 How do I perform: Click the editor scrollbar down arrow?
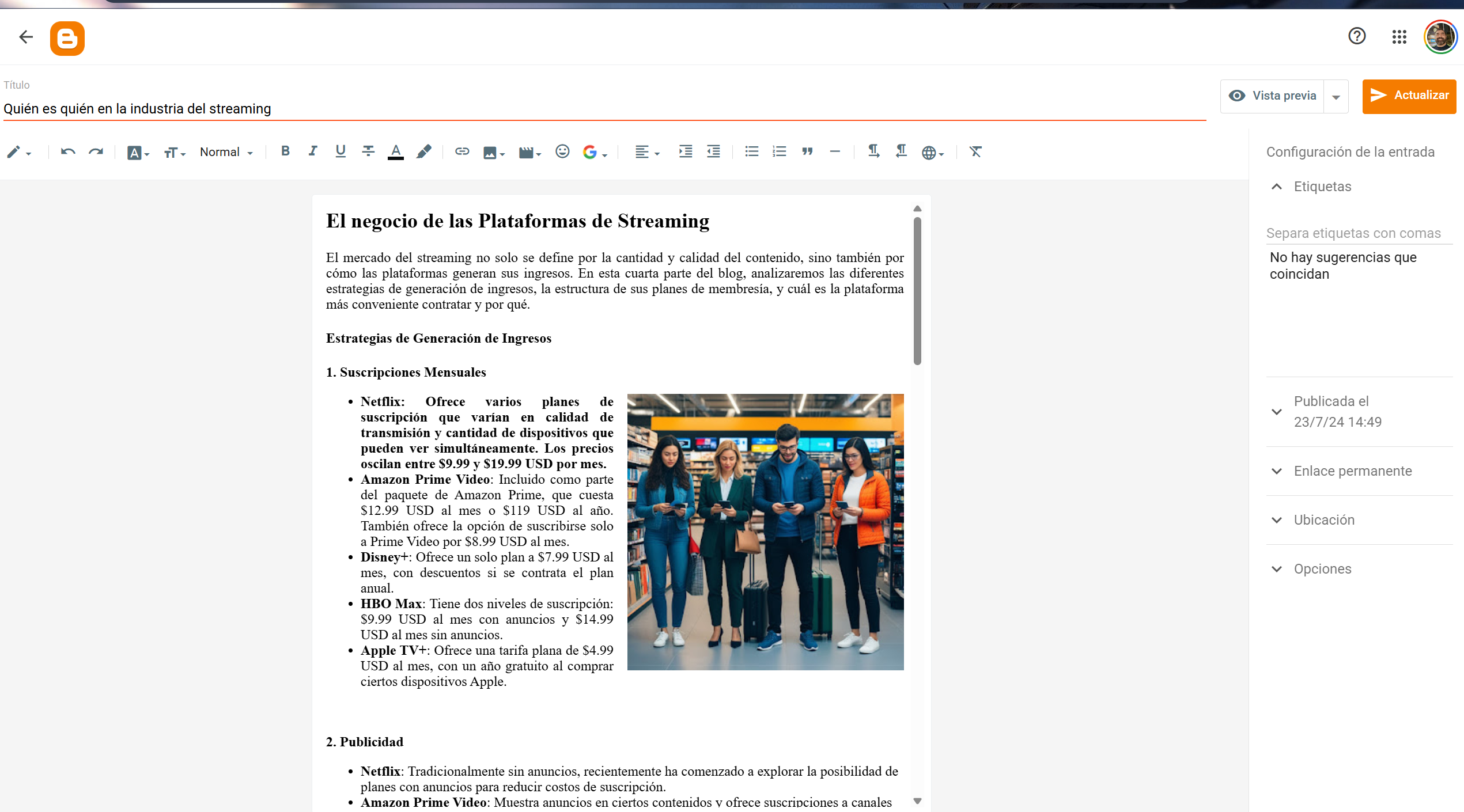click(x=917, y=801)
